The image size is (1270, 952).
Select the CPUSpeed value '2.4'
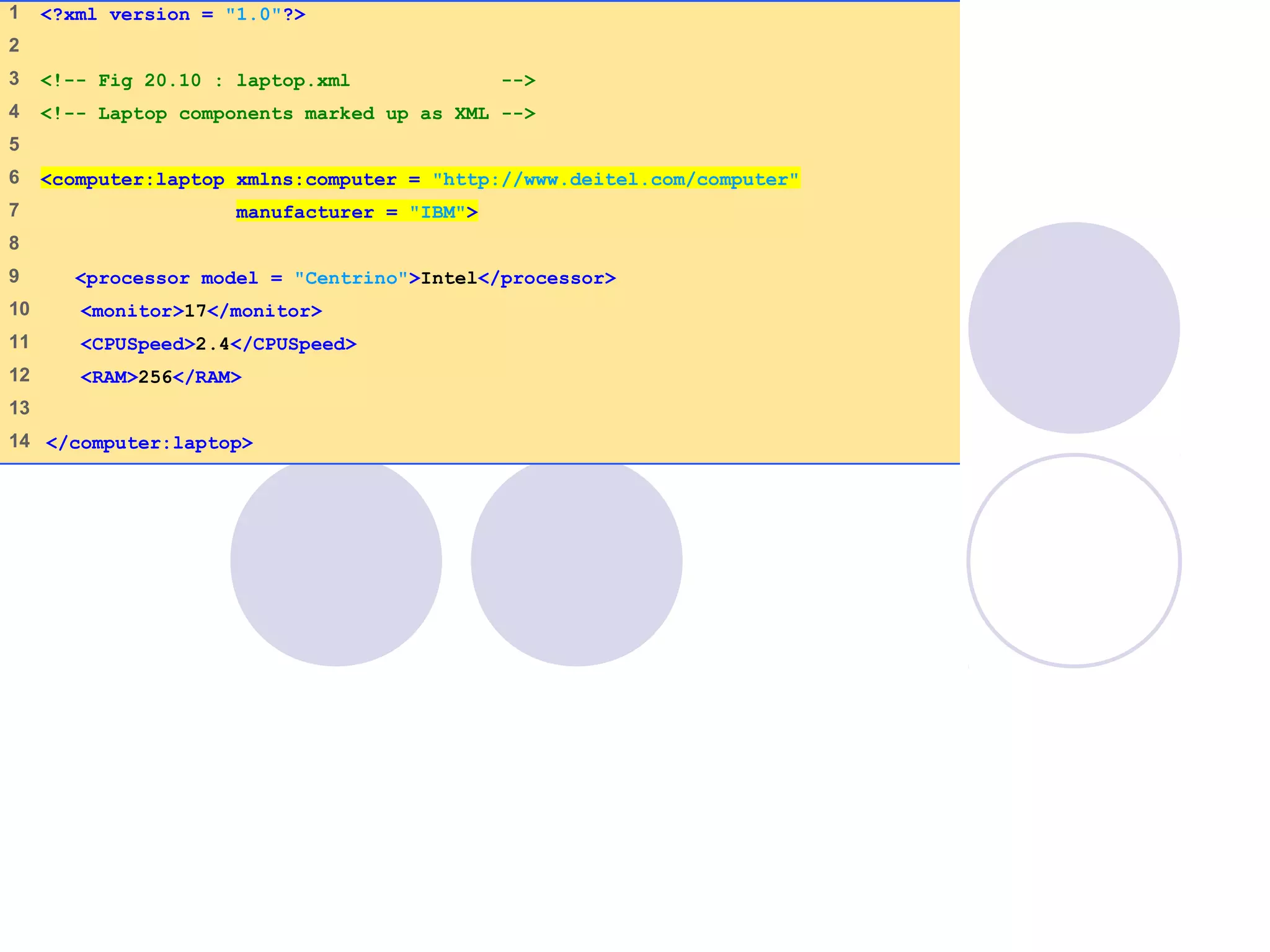click(213, 344)
